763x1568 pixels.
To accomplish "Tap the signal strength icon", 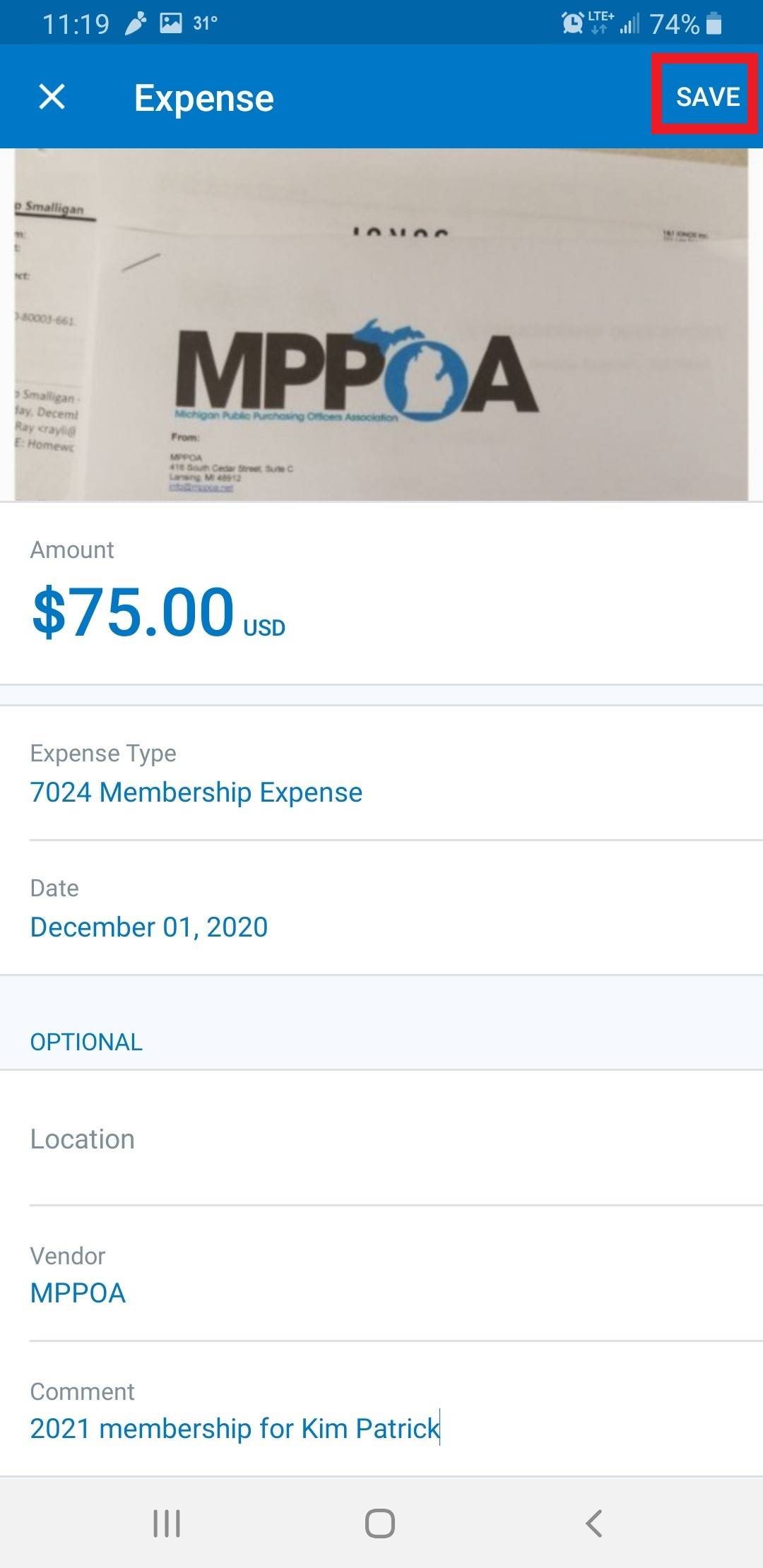I will click(x=629, y=25).
